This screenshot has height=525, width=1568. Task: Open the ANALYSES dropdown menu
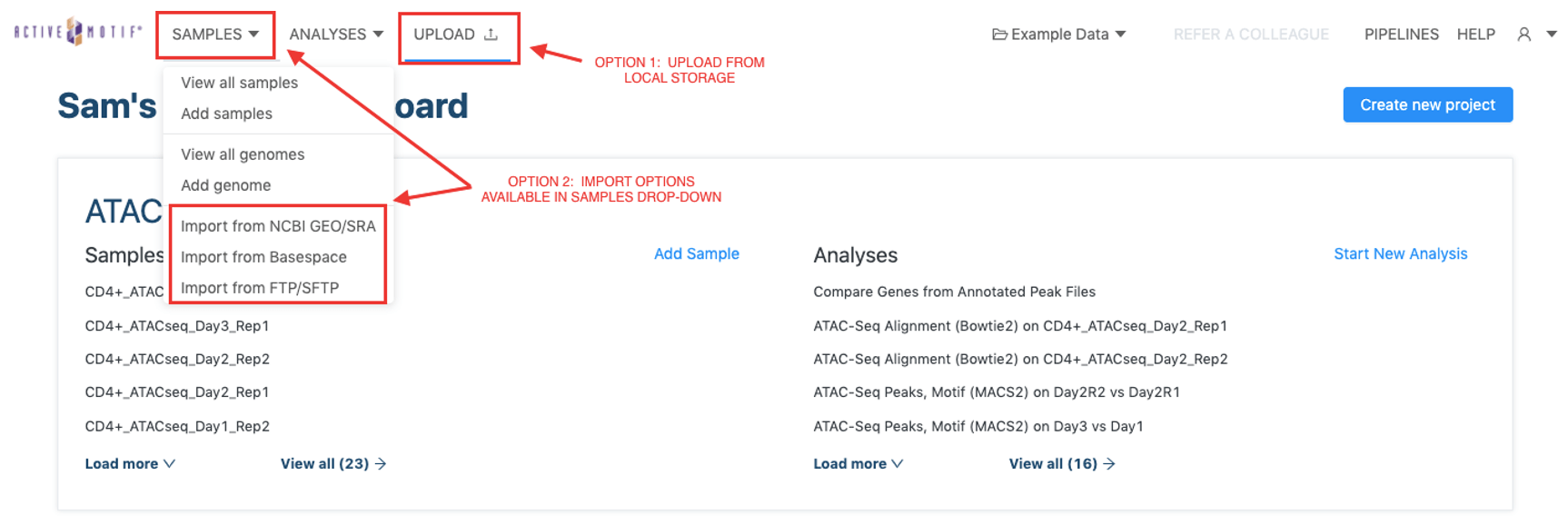[336, 35]
